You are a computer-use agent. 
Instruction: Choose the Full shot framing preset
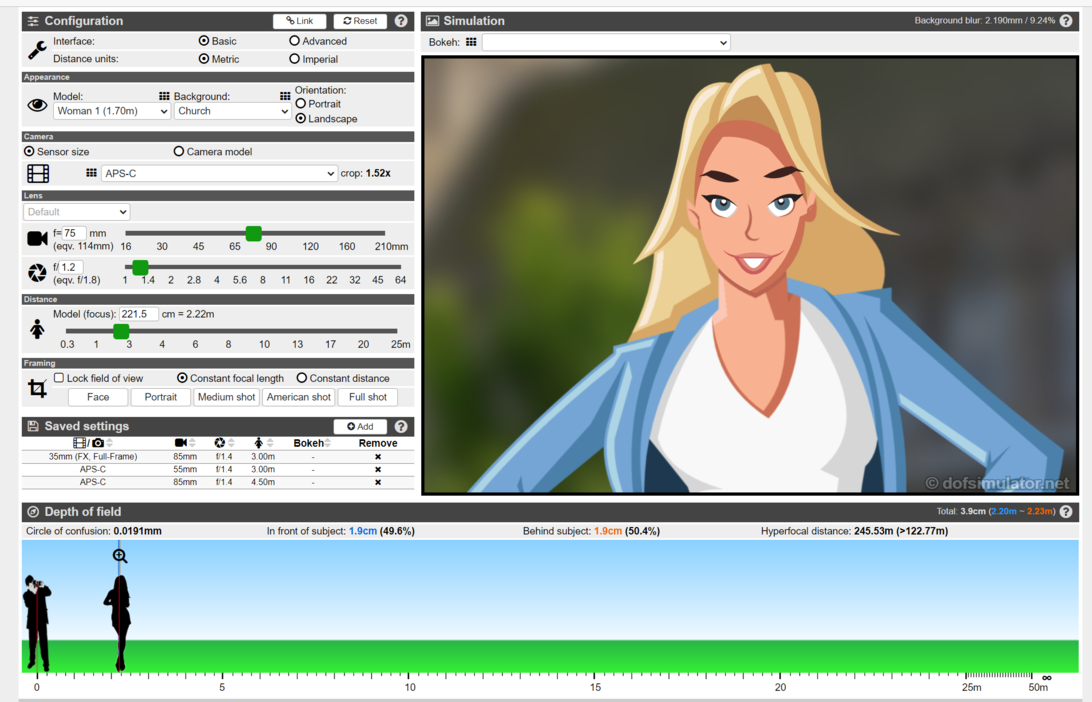click(368, 397)
